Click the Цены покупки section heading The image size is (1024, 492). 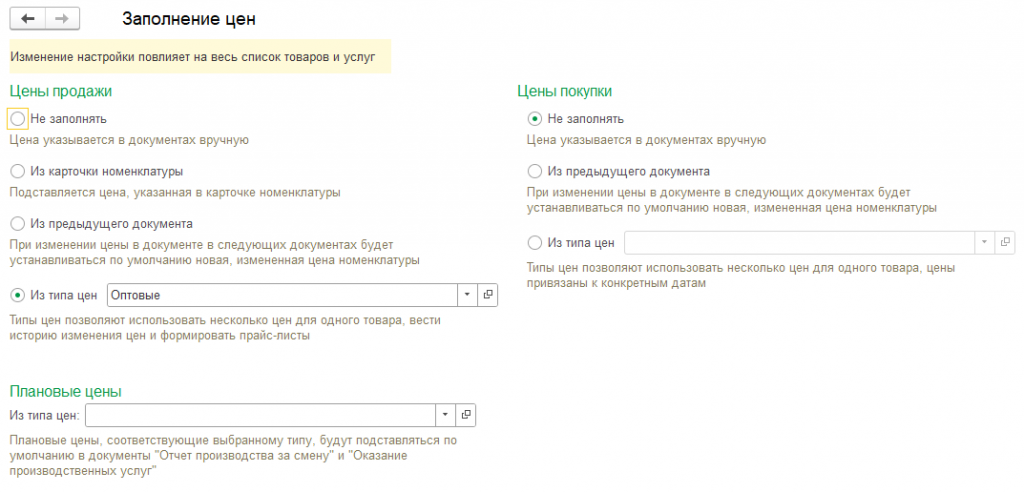565,91
